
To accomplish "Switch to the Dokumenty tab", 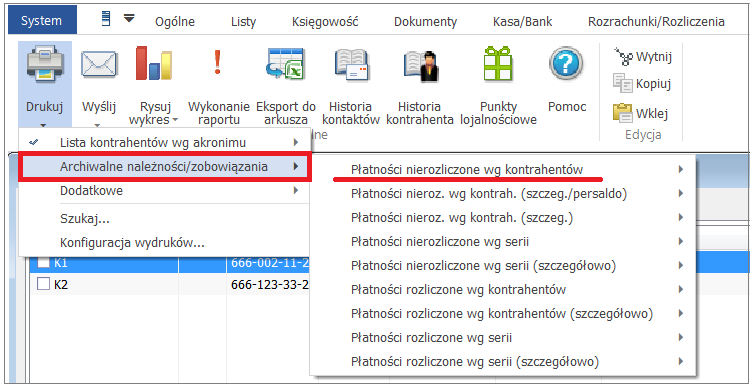I will tap(425, 22).
